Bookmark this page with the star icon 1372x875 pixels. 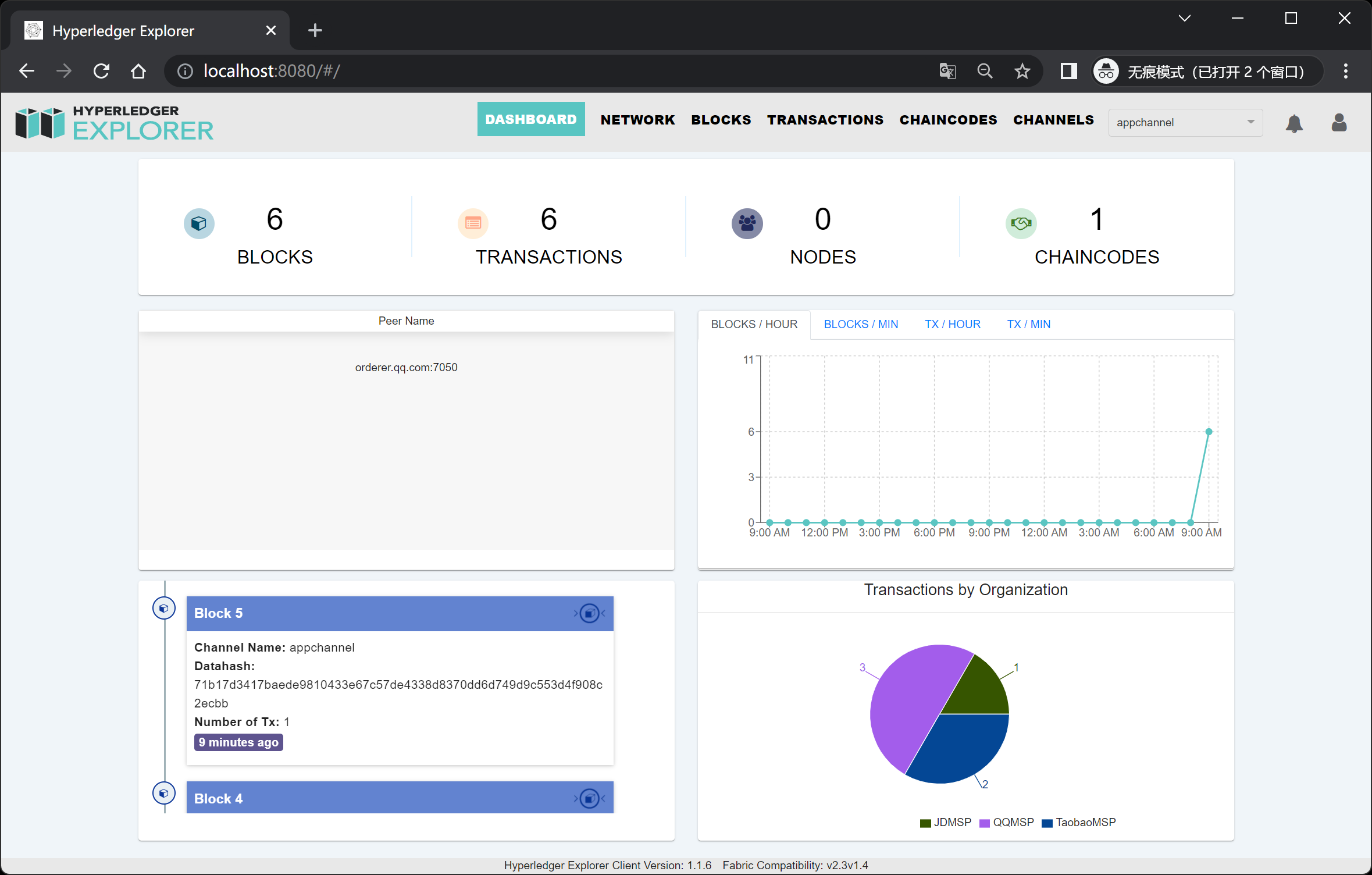click(1022, 71)
